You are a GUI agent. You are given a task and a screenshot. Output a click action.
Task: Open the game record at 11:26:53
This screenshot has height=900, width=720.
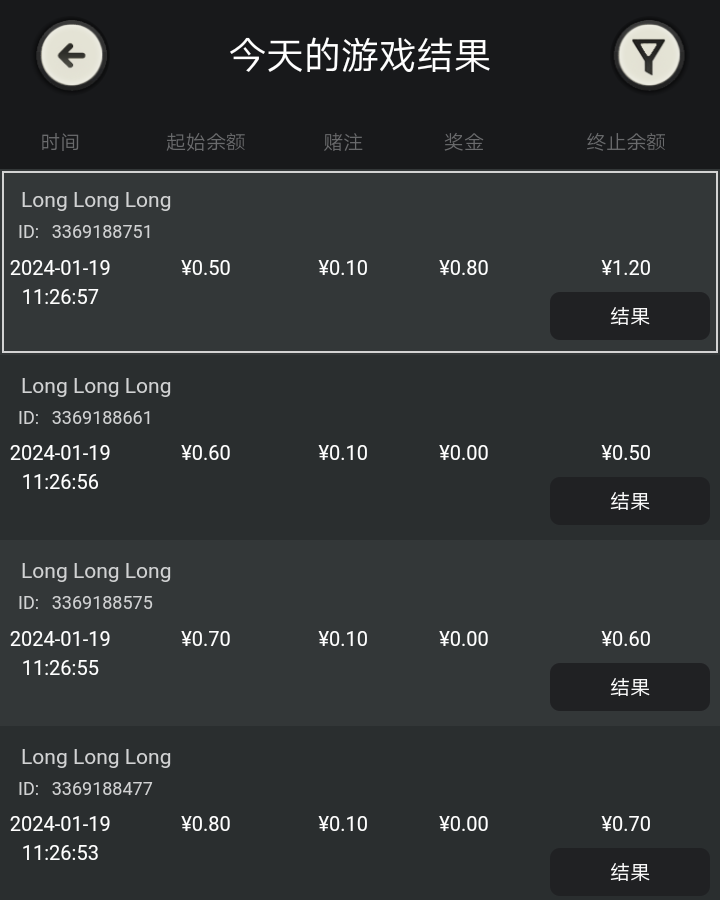click(300, 770)
